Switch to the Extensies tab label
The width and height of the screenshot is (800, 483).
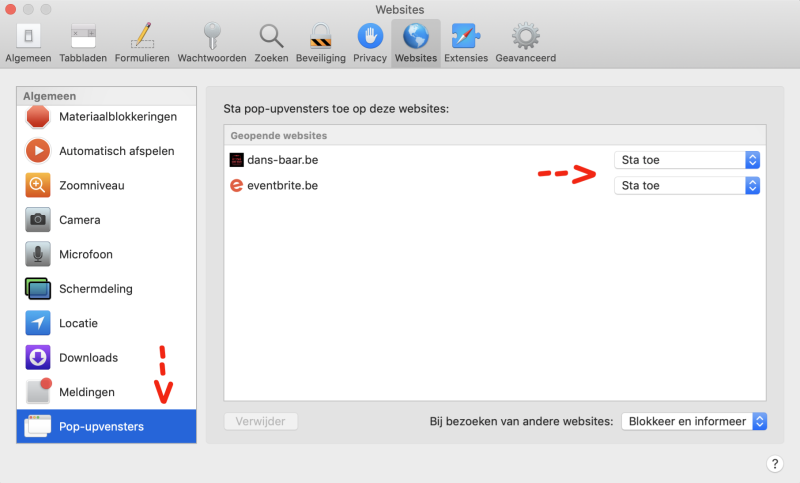[x=466, y=58]
